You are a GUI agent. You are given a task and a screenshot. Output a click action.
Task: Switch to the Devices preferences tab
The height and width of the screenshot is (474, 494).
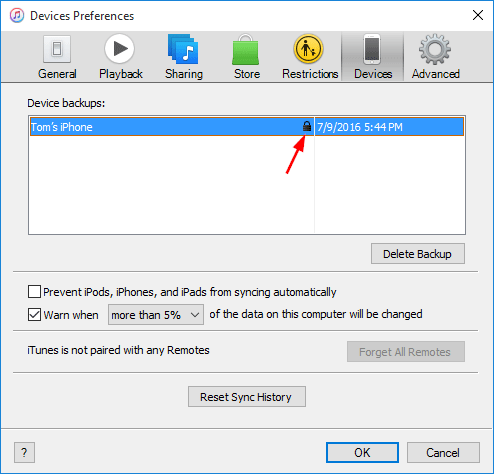pos(373,57)
